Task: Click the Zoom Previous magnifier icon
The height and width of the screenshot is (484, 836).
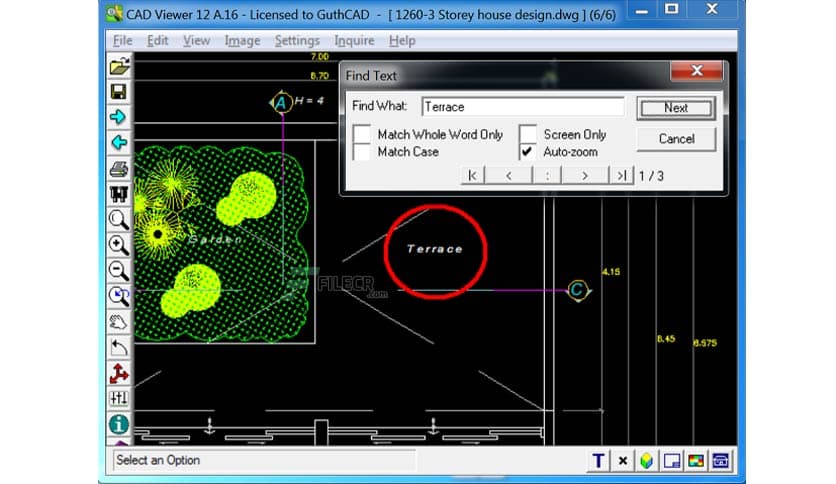Action: (119, 296)
